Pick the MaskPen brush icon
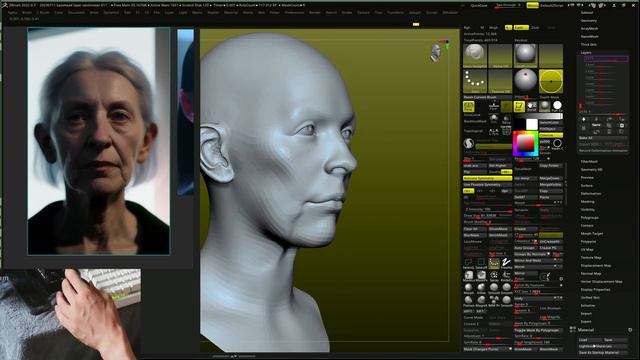 click(x=482, y=276)
